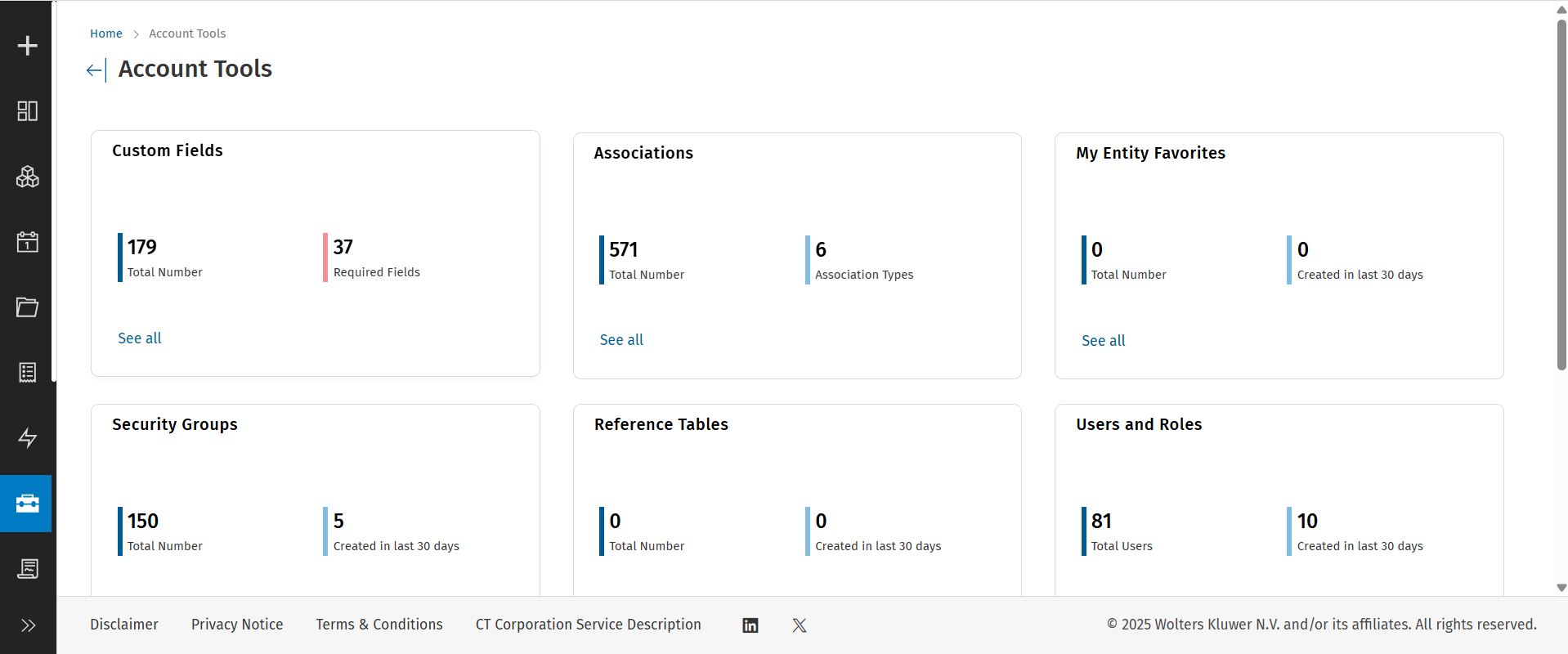Go to Home breadcrumb link

click(x=106, y=34)
